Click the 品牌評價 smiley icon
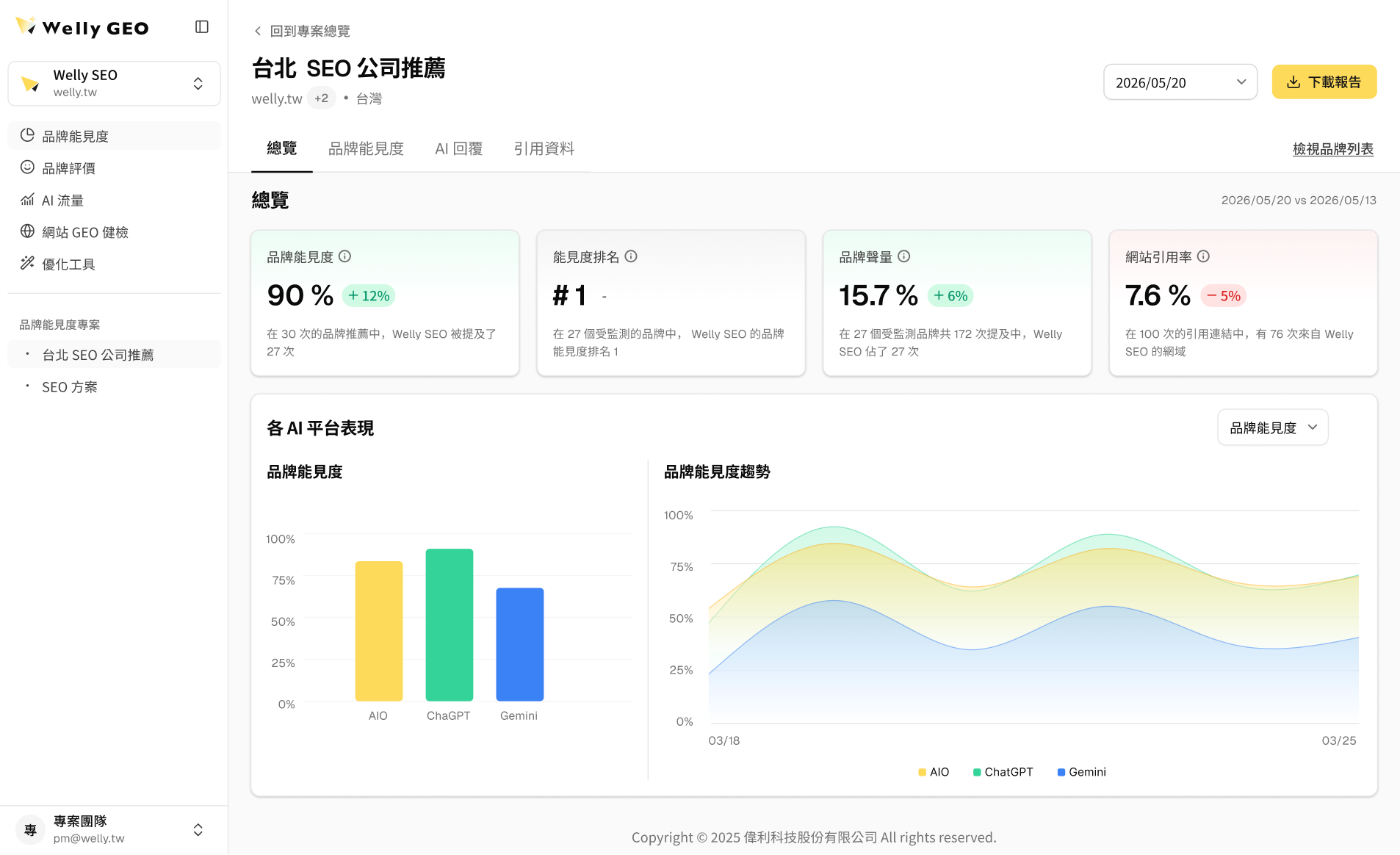 pos(27,167)
